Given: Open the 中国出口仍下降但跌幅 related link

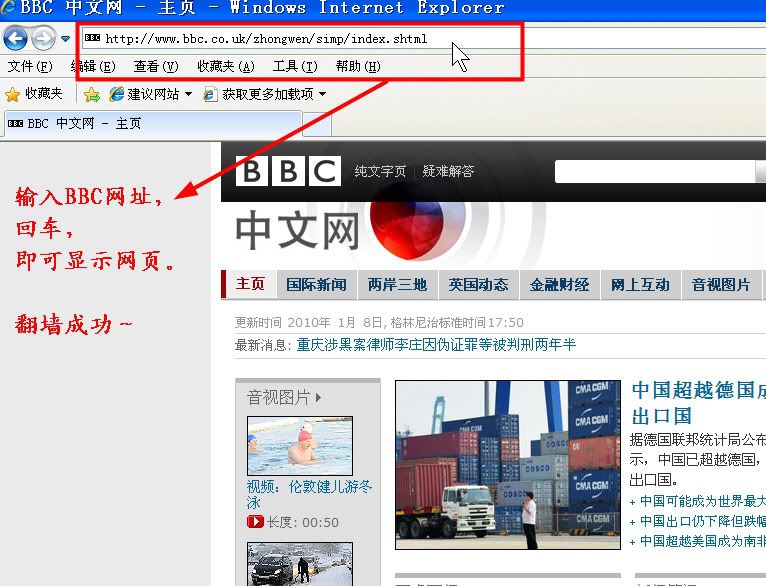Looking at the screenshot, I should [703, 522].
